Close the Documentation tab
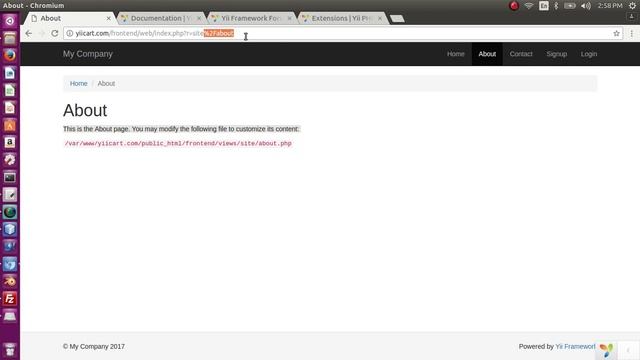This screenshot has height=360, width=640. tap(199, 18)
